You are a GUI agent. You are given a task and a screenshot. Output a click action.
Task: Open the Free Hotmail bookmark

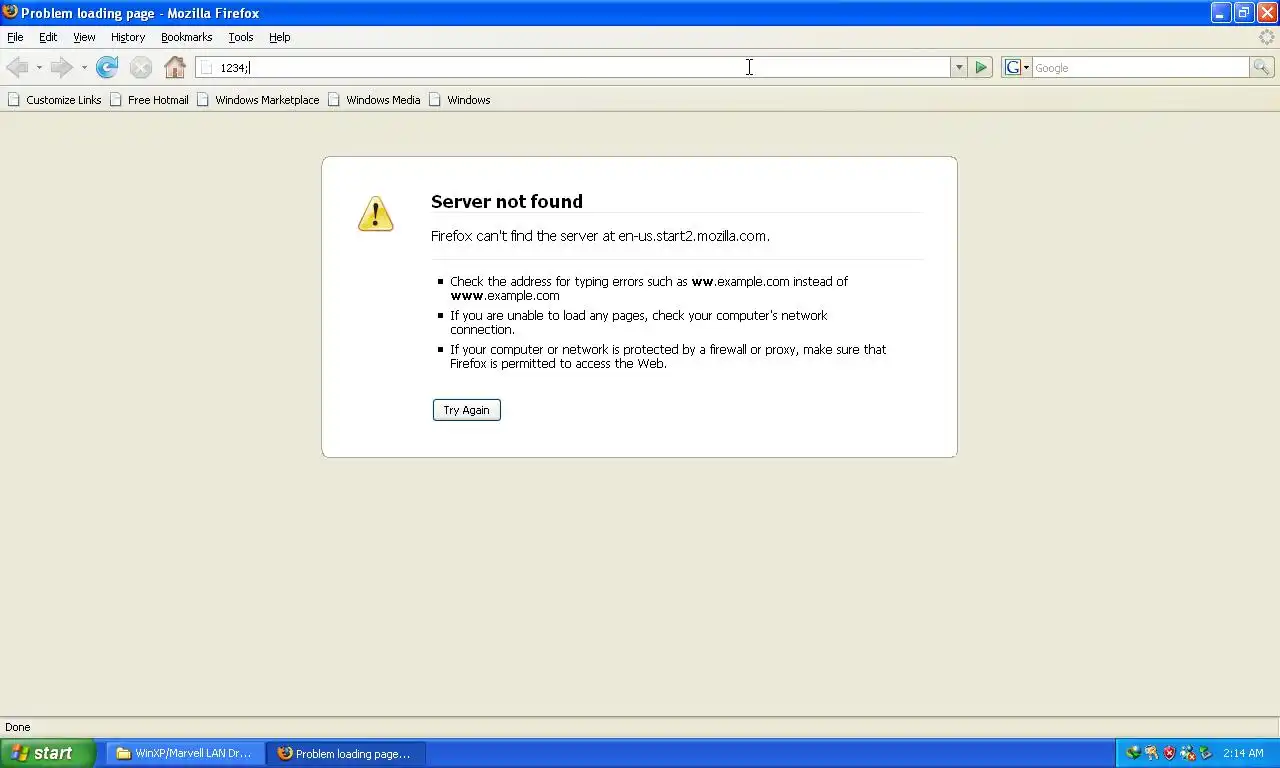[149, 100]
